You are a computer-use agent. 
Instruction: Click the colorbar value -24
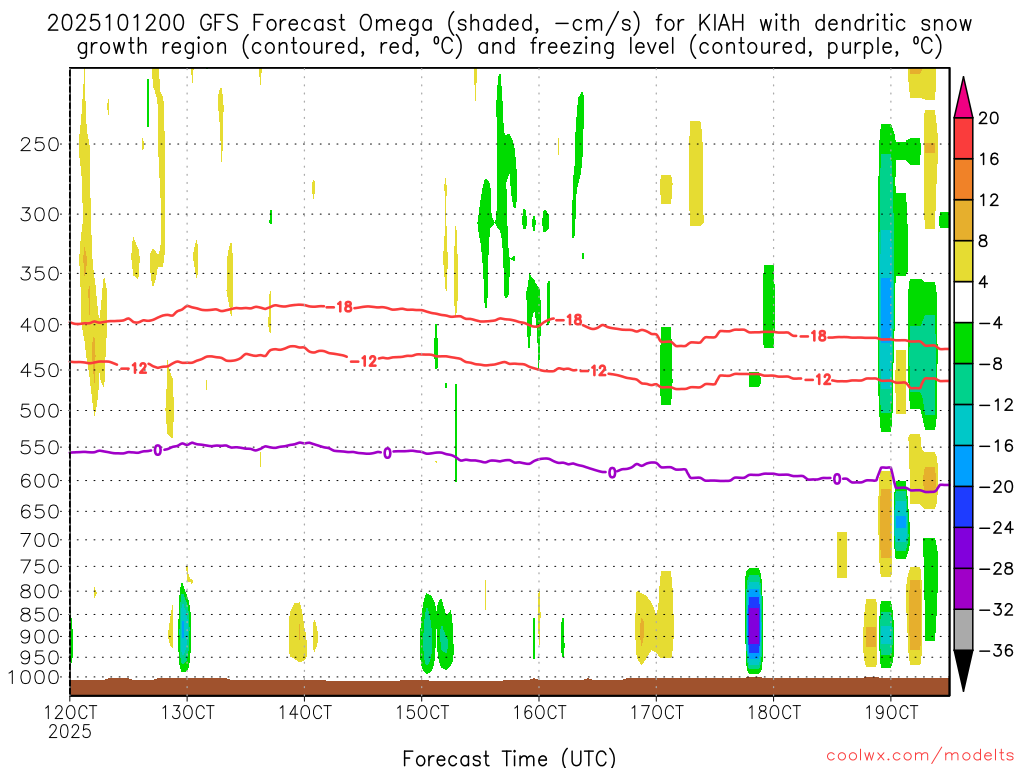996,528
